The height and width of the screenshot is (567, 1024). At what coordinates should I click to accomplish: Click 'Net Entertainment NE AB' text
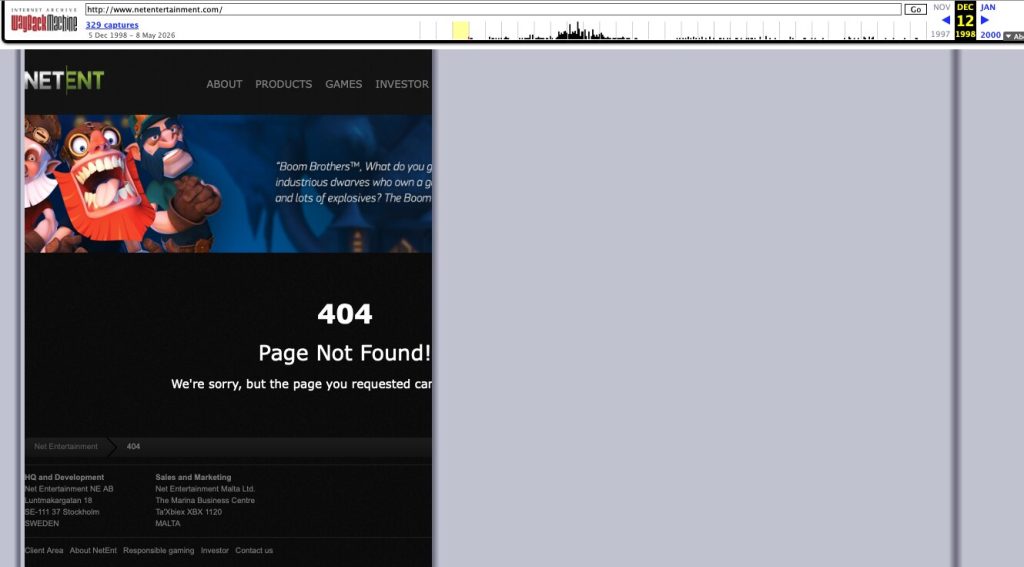(69, 489)
